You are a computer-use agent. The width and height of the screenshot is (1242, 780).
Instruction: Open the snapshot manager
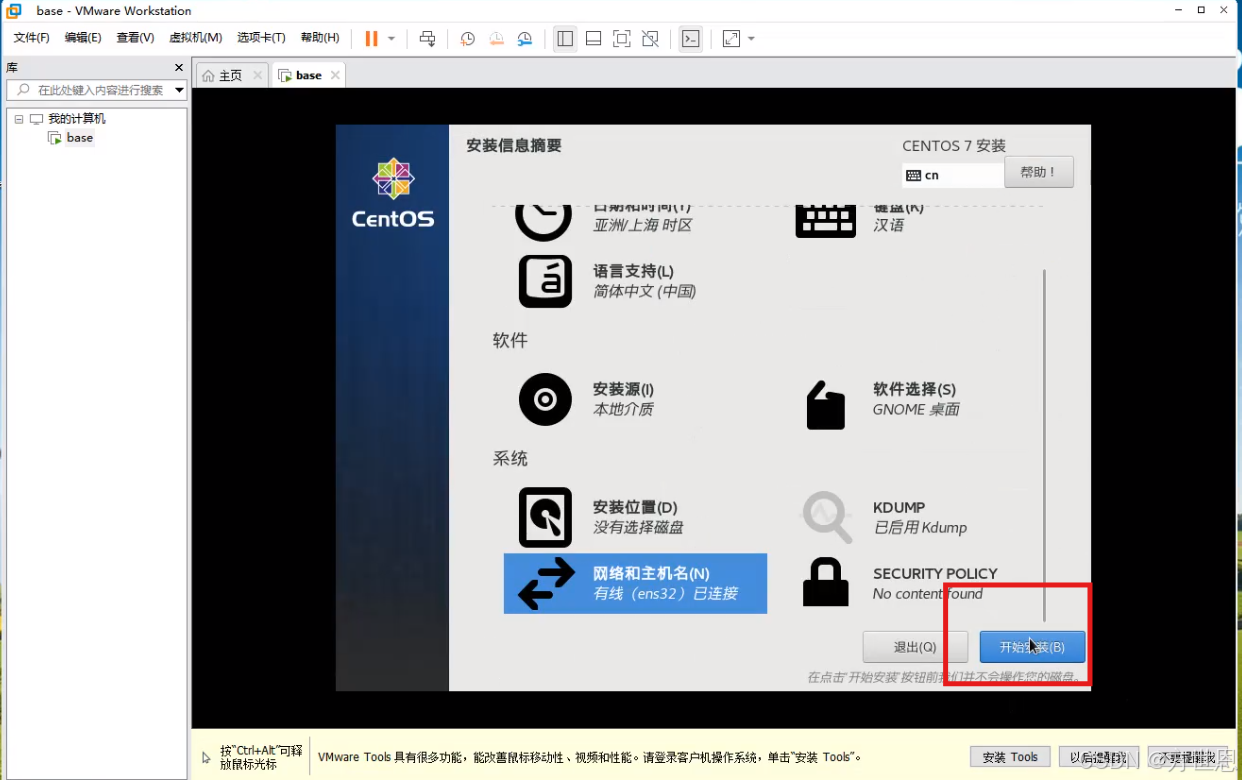525,38
